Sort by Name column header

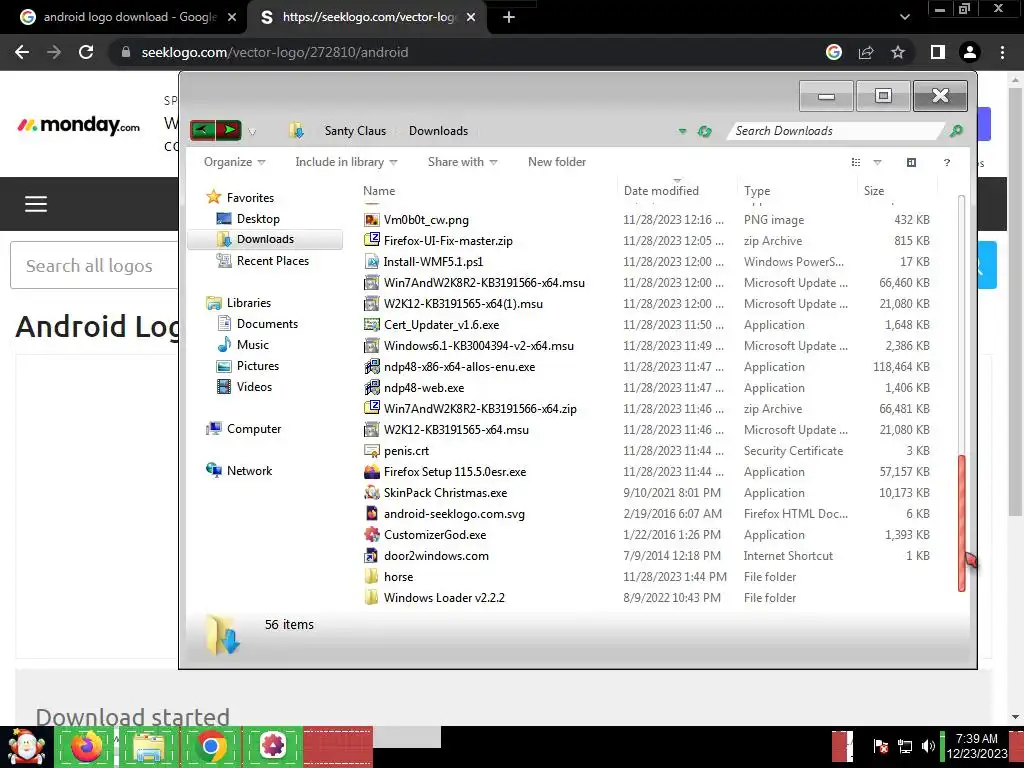coord(379,191)
